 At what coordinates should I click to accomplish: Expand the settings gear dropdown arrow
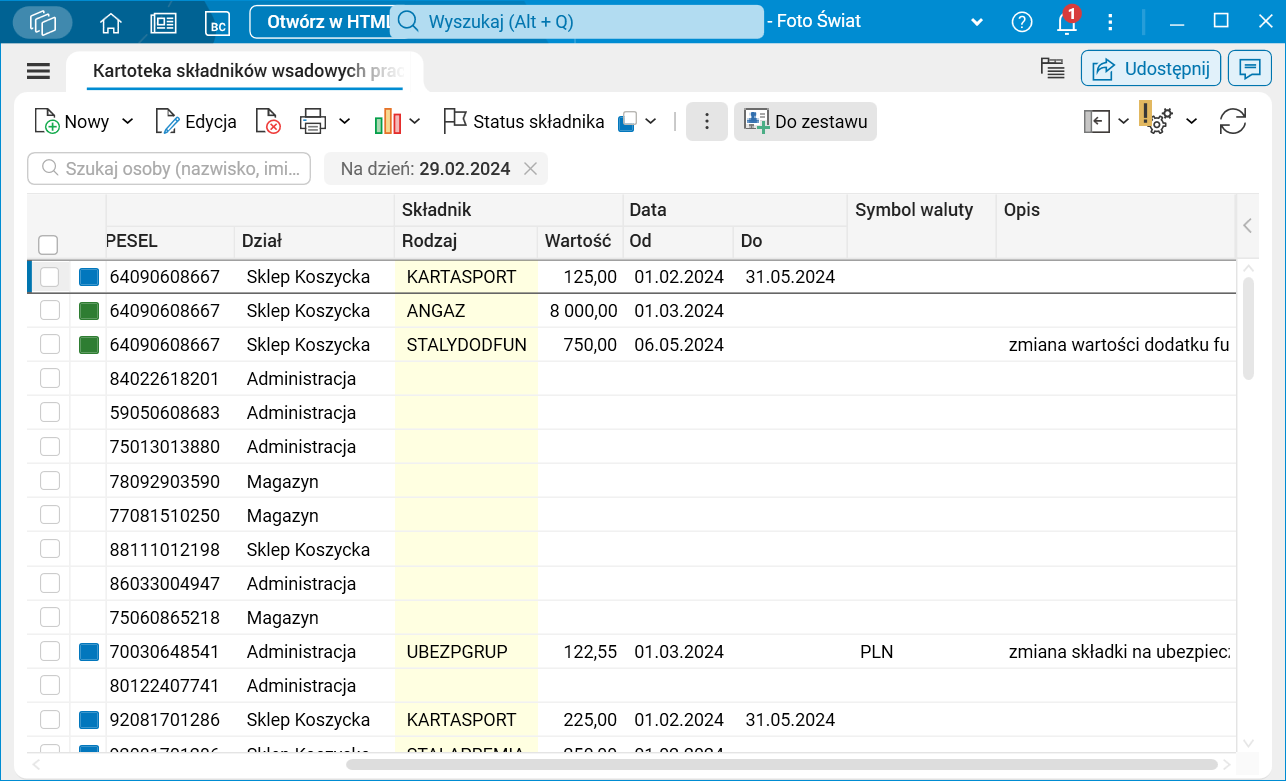point(1191,122)
